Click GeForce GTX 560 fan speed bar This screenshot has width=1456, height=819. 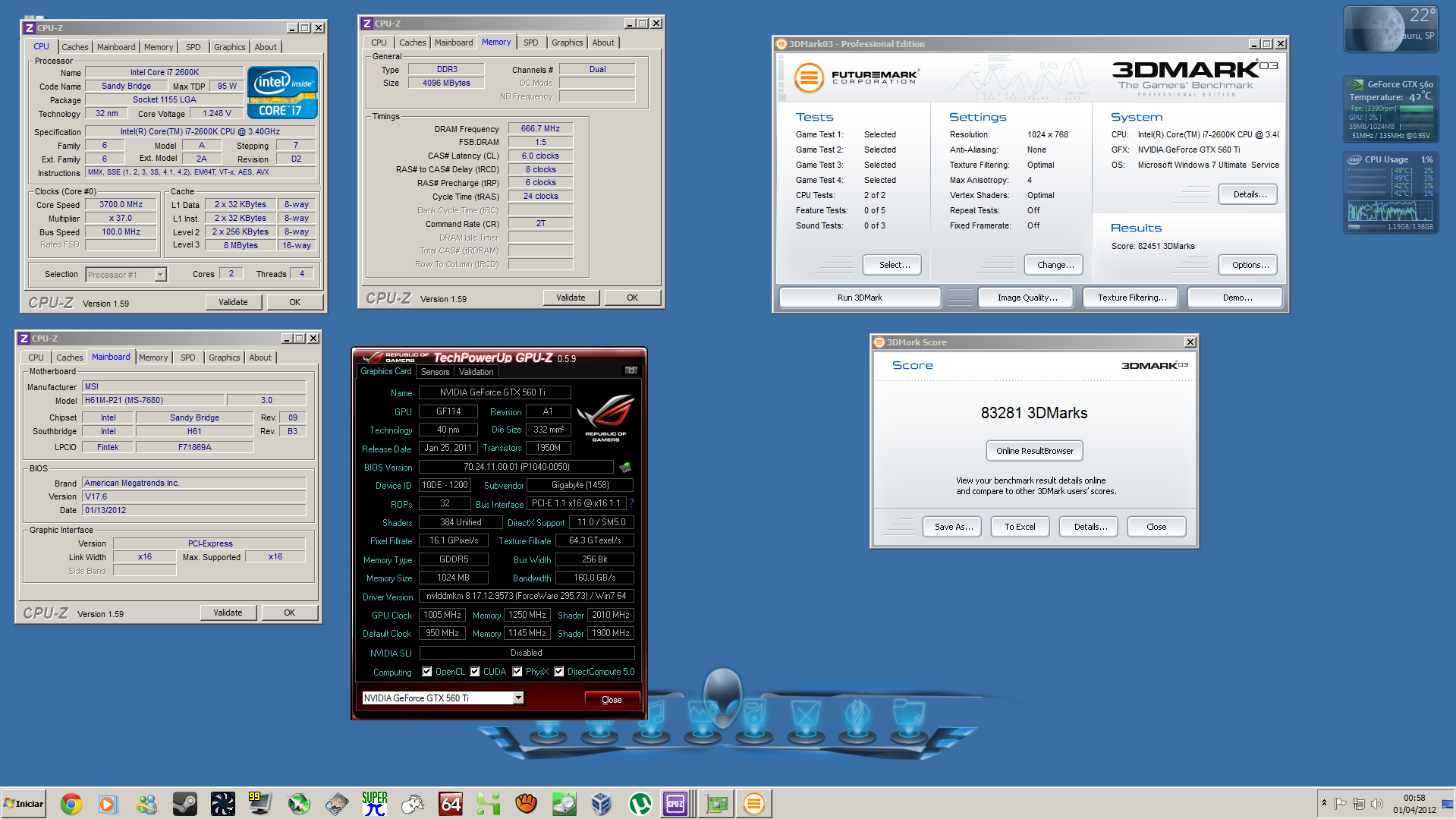(1416, 109)
